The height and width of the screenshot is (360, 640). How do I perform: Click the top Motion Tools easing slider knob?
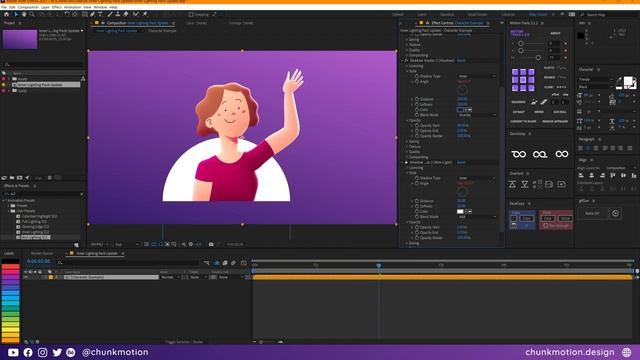521,43
